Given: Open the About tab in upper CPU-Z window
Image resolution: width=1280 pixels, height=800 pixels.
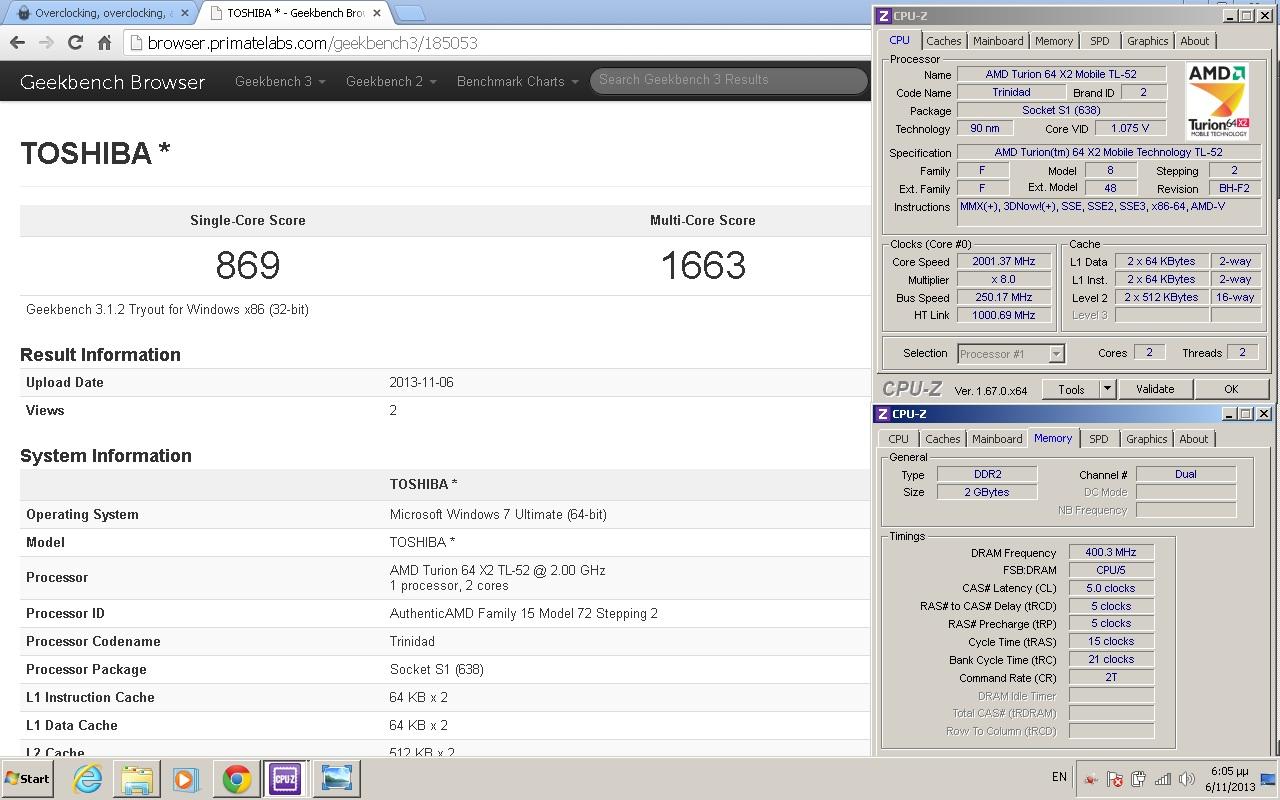Looking at the screenshot, I should (x=1195, y=41).
